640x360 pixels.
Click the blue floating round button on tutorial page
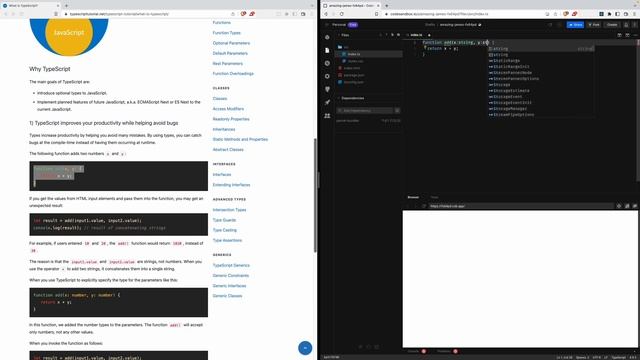pos(305,348)
